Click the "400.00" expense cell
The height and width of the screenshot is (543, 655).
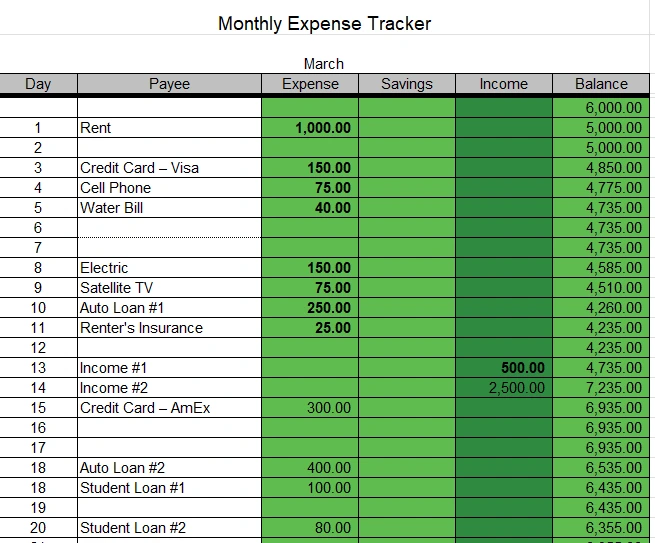[x=310, y=468]
